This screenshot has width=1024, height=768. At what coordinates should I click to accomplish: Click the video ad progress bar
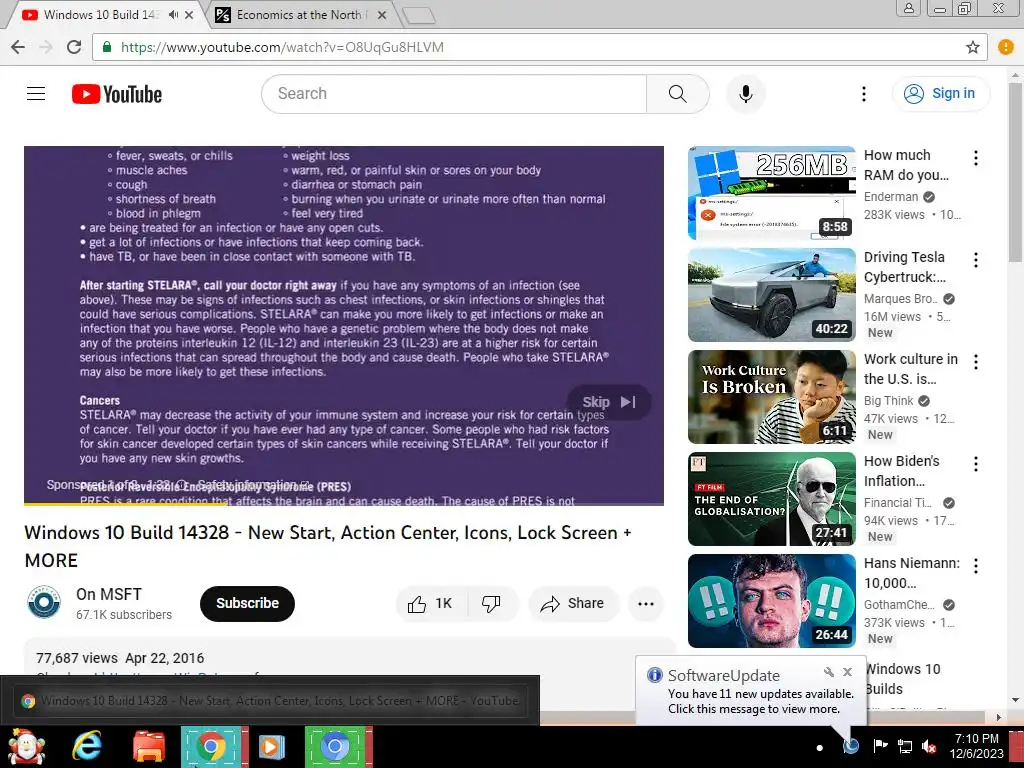[x=344, y=504]
